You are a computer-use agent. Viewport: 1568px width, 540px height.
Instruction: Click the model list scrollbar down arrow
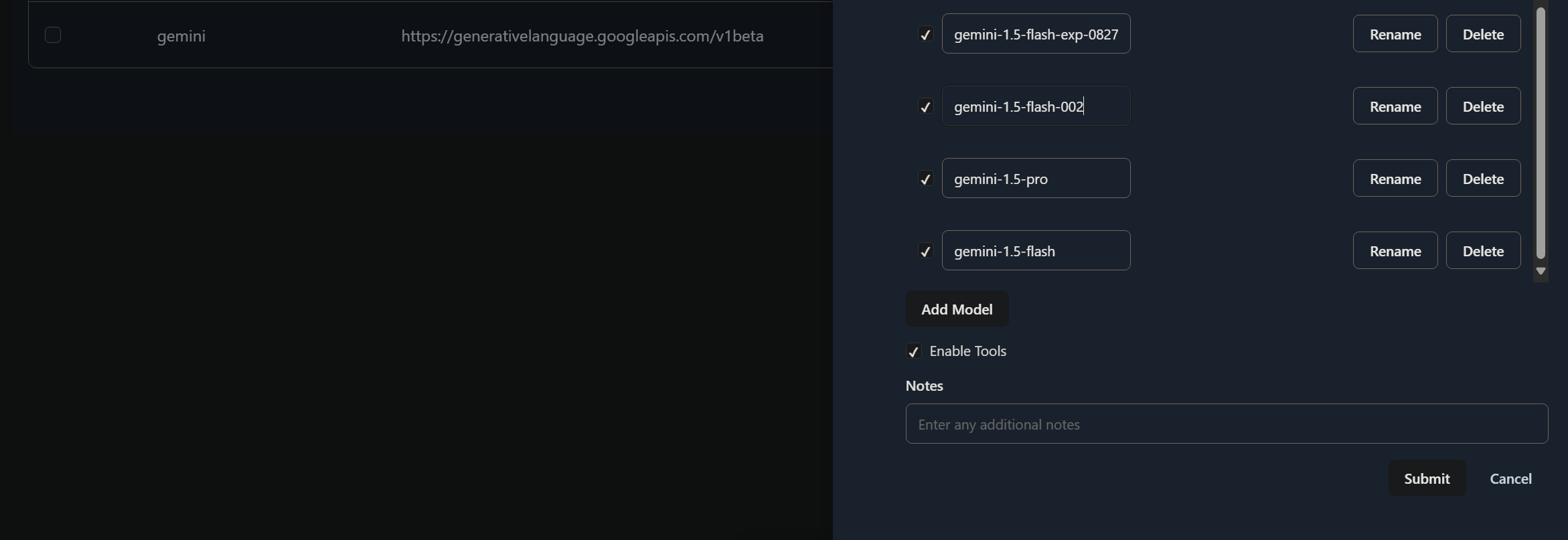pyautogui.click(x=1541, y=271)
